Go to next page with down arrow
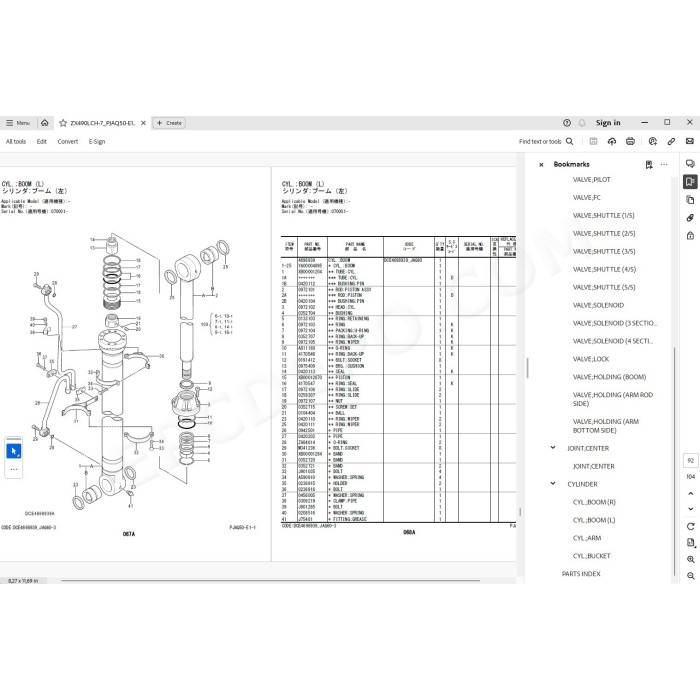This screenshot has height=700, width=700. click(691, 509)
